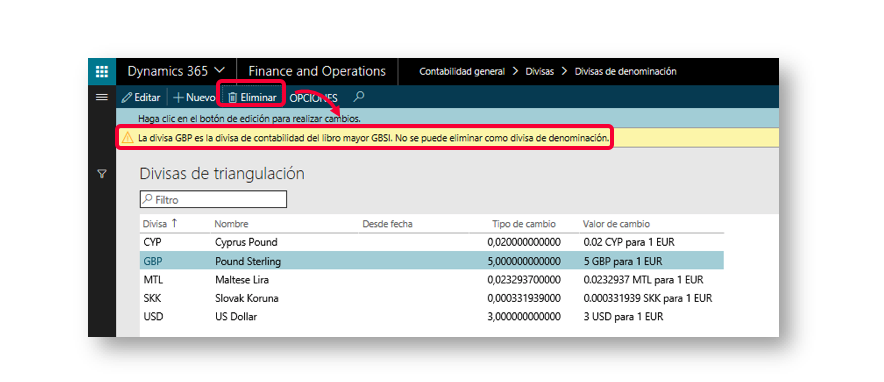The image size is (884, 382).
Task: Click the Nuevo button
Action: click(x=195, y=97)
